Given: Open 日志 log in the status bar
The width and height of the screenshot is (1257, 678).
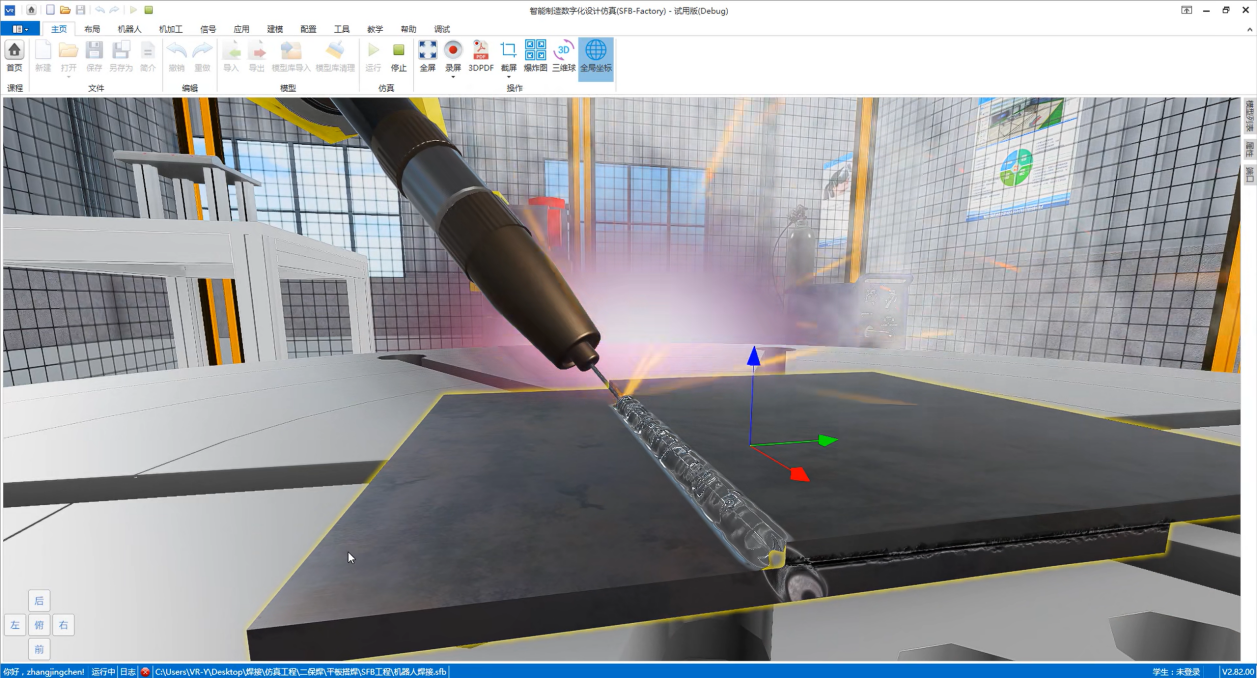Looking at the screenshot, I should (128, 671).
